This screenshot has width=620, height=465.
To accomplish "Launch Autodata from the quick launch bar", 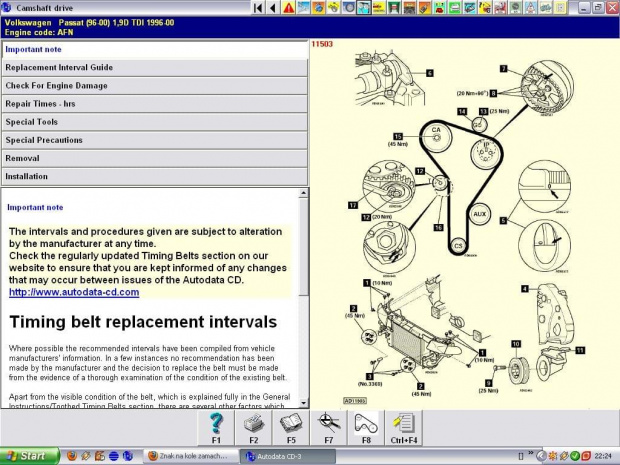I will click(x=128, y=456).
